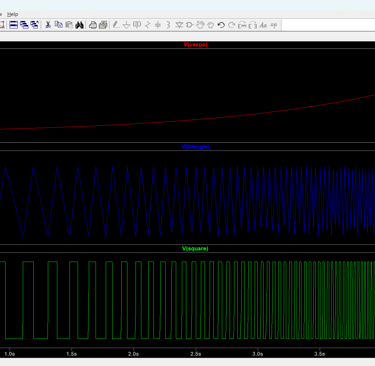Select the Draw Wire pencil tool
The image size is (375, 366).
(116, 25)
